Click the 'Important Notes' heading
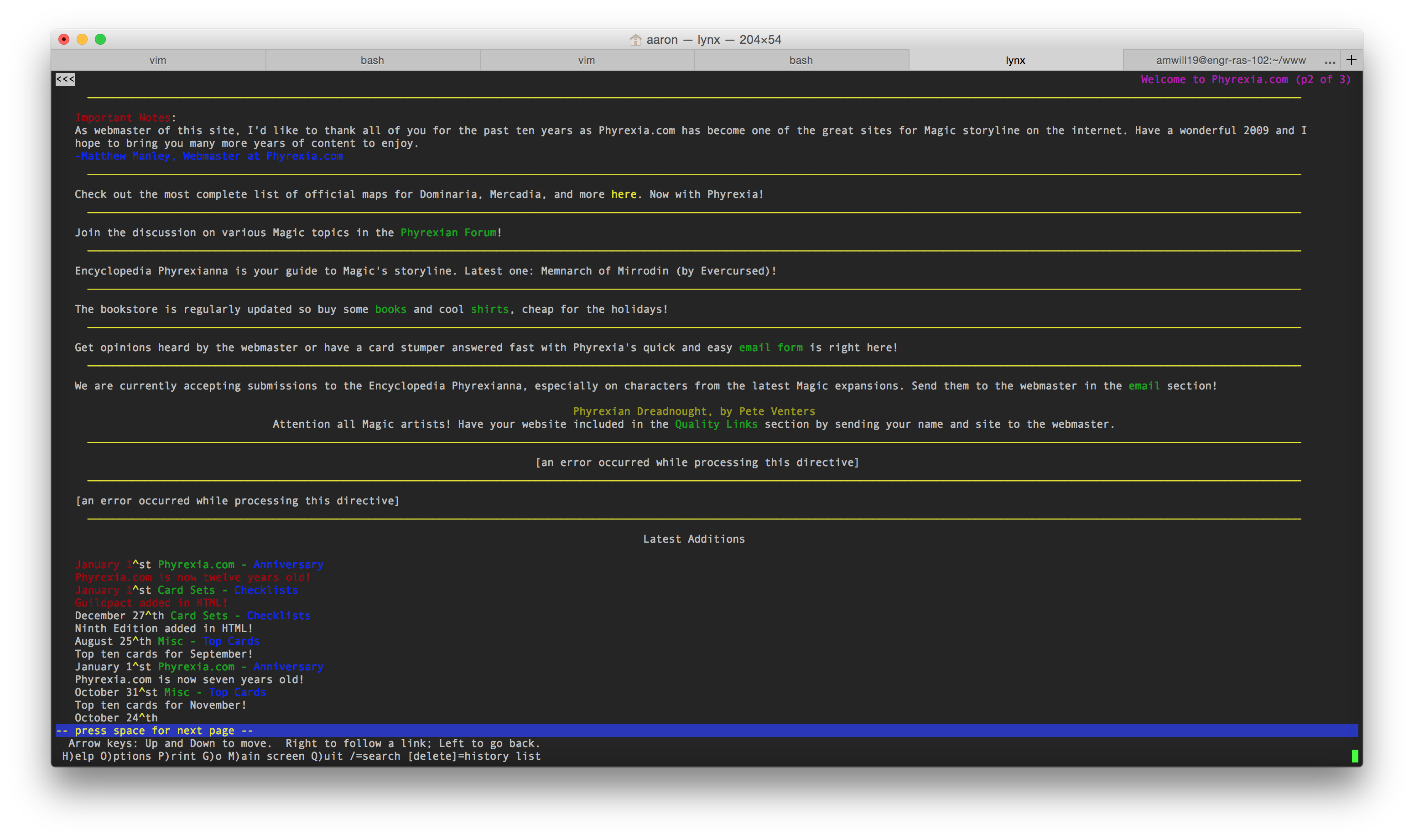 [122, 118]
